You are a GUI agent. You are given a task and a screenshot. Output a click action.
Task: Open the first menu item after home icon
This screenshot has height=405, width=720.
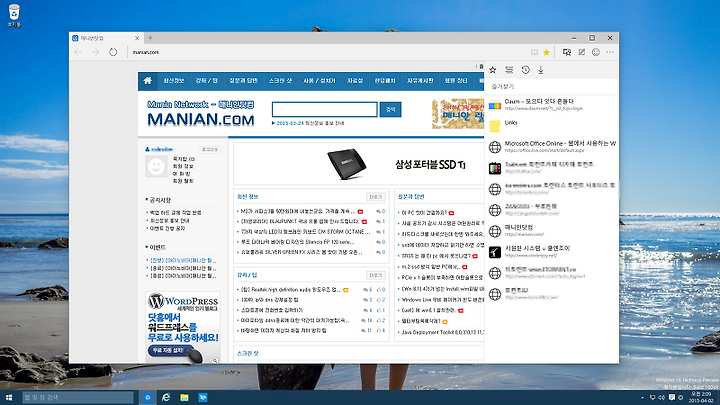[x=174, y=81]
